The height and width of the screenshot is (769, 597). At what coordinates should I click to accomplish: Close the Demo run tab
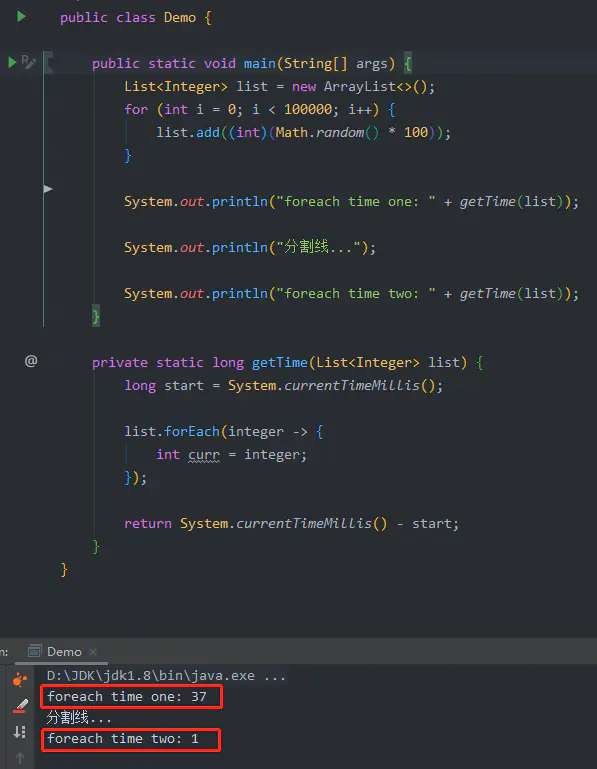pos(93,652)
